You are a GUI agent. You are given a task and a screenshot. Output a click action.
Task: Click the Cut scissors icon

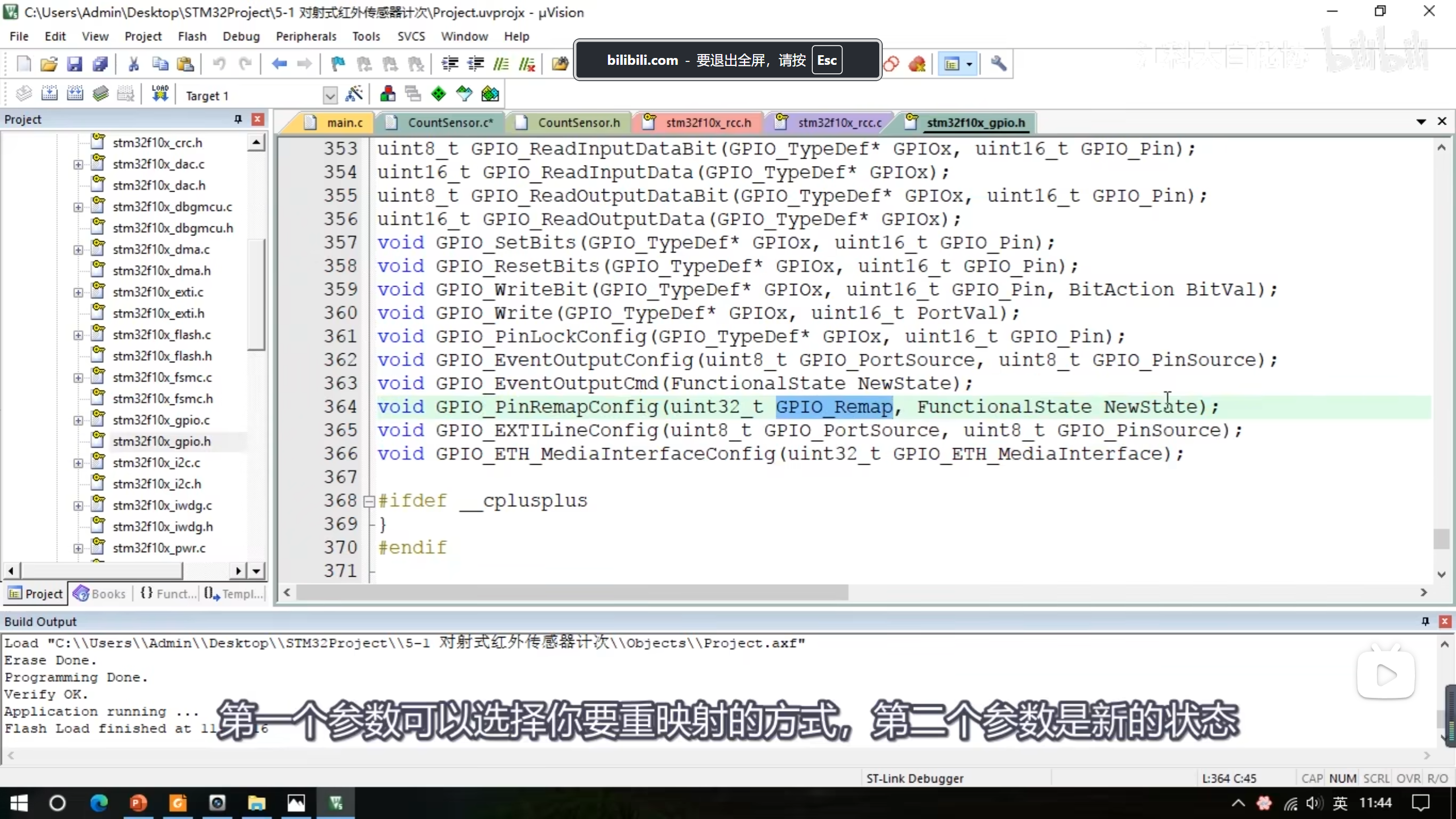134,64
